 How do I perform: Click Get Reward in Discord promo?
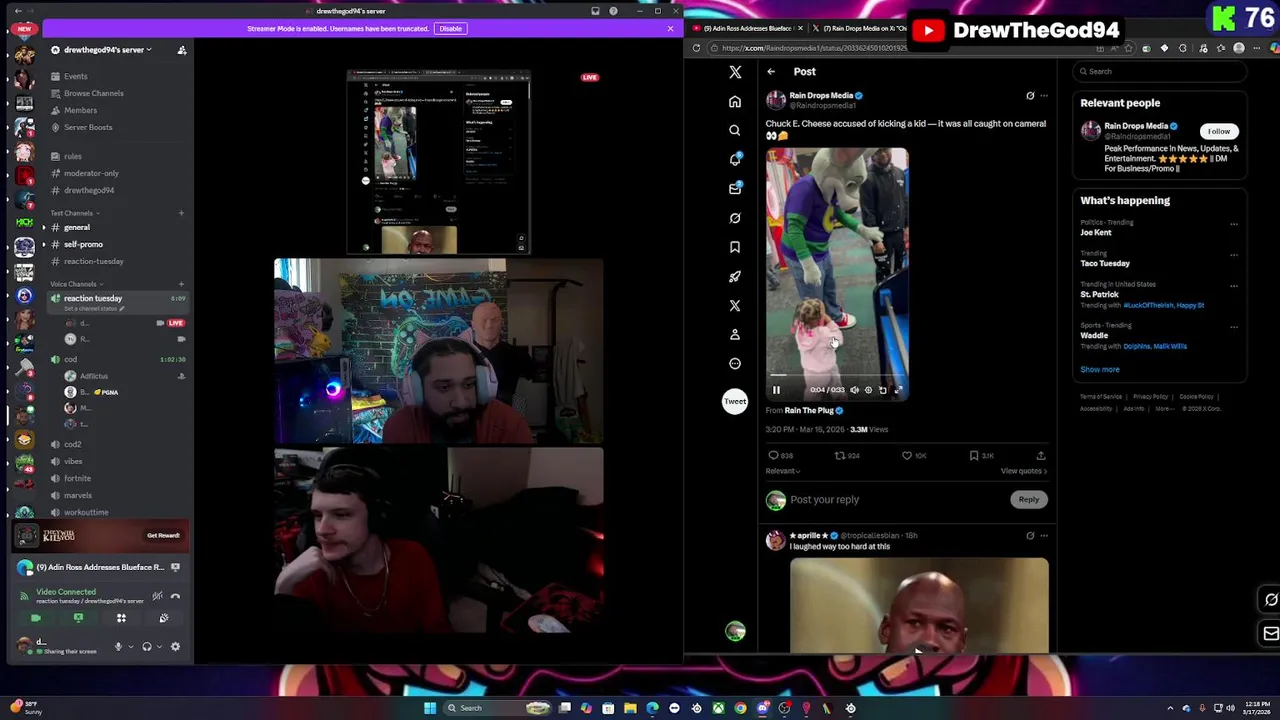click(x=163, y=535)
